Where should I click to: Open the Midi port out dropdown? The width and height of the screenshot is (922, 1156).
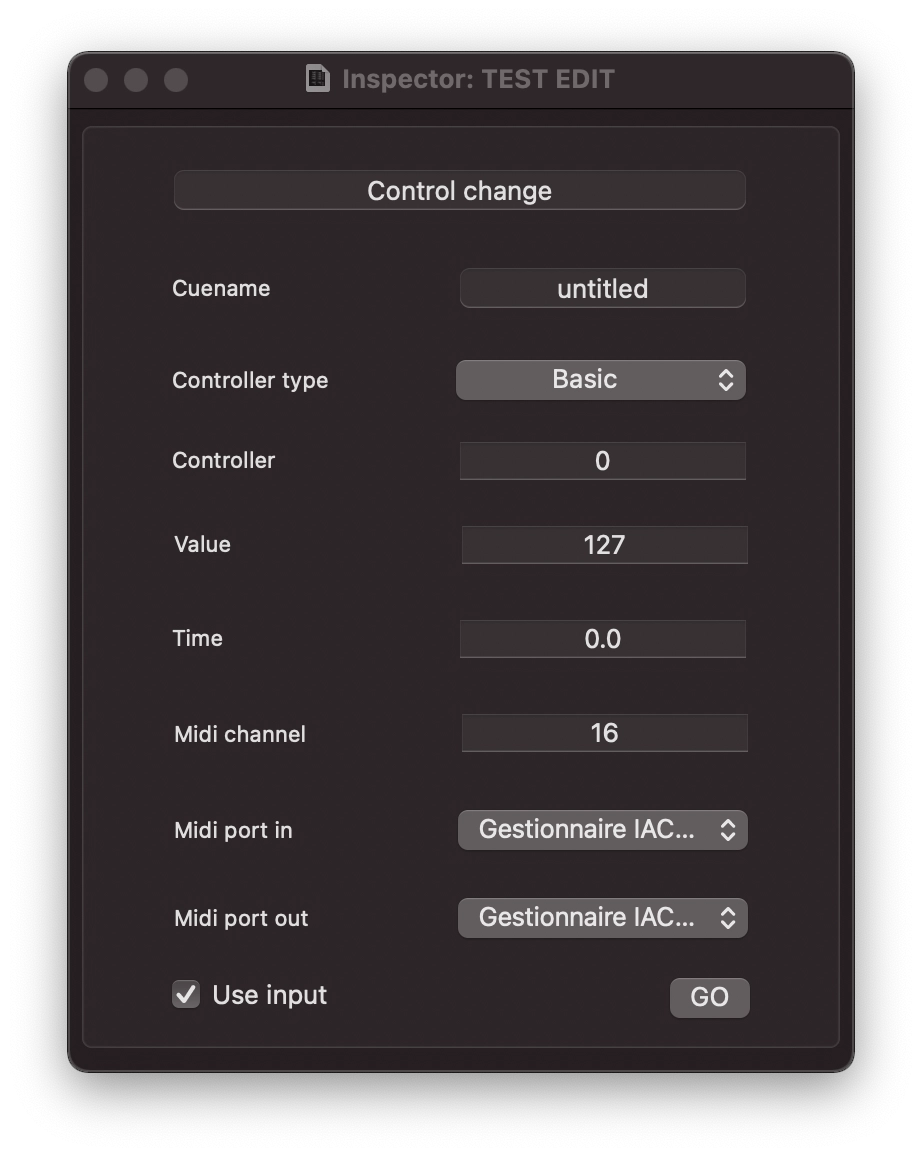click(x=603, y=918)
